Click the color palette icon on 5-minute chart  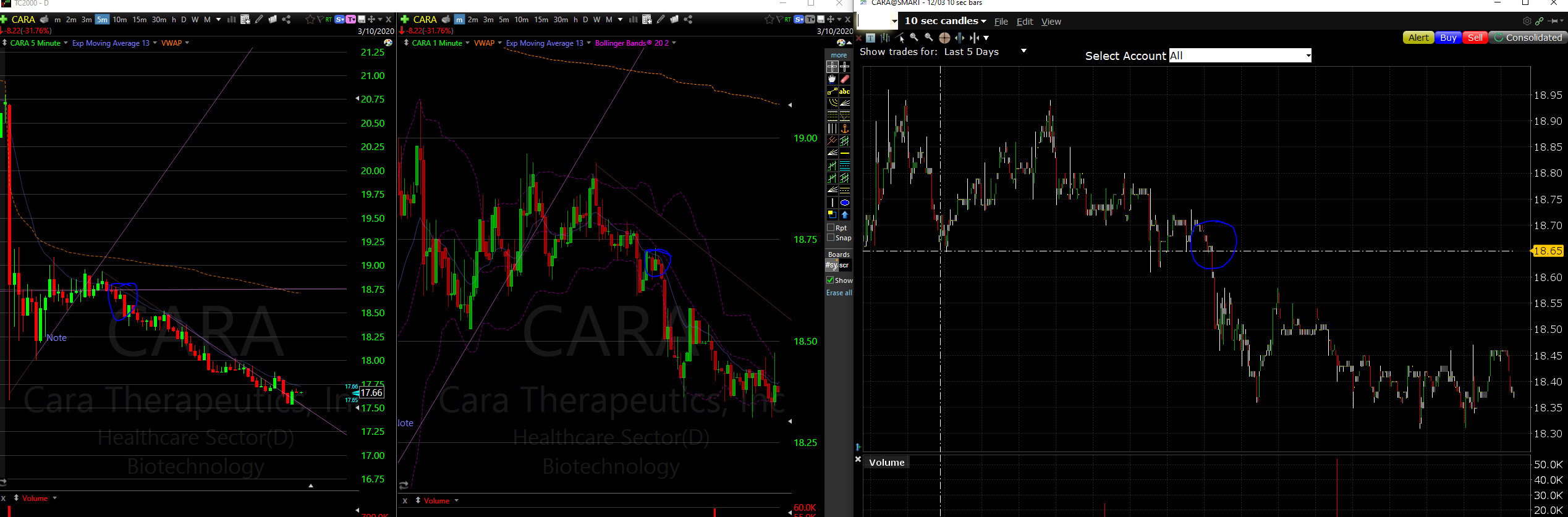point(388,43)
